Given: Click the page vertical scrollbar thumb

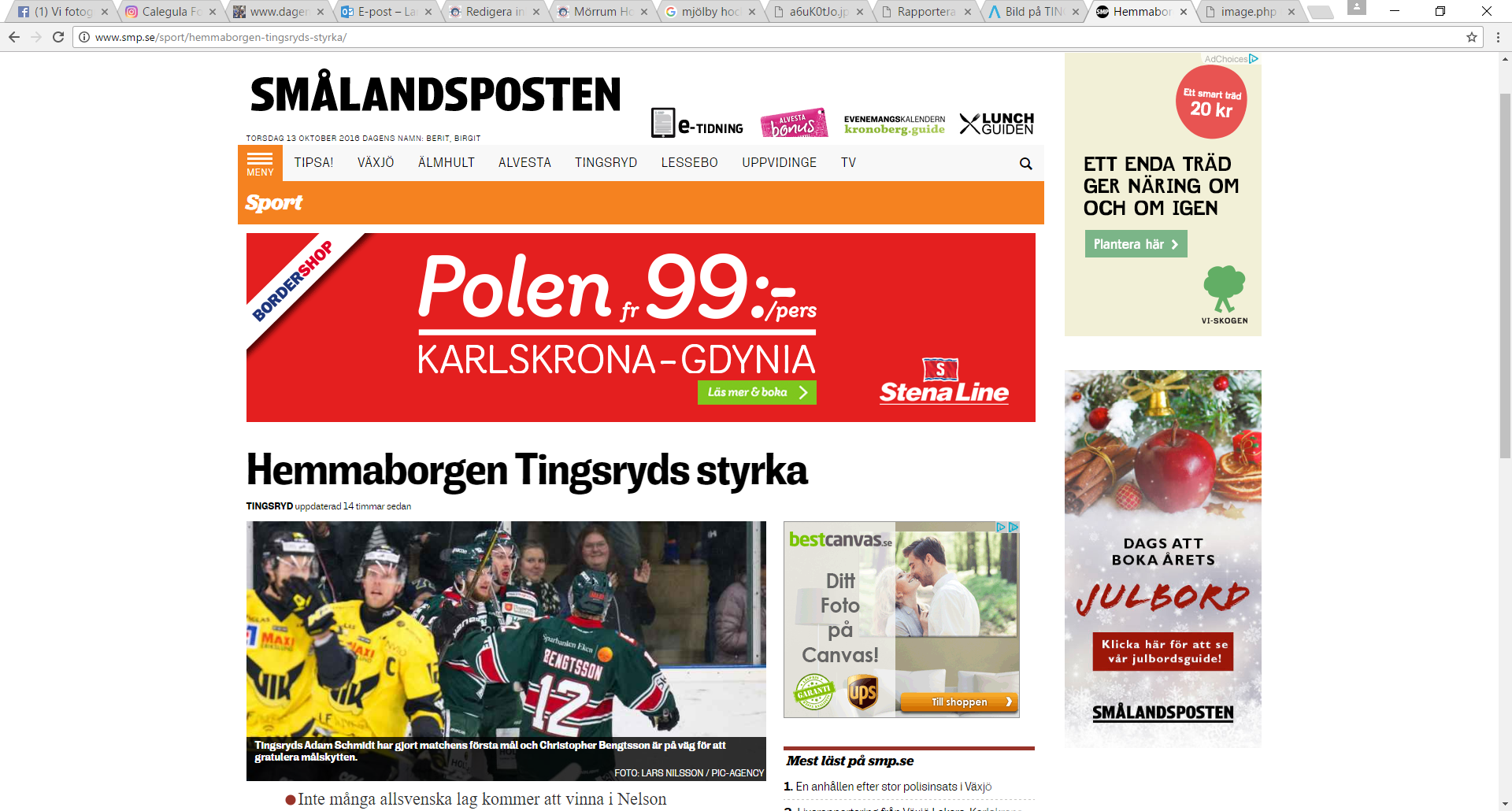Looking at the screenshot, I should pyautogui.click(x=1506, y=276).
